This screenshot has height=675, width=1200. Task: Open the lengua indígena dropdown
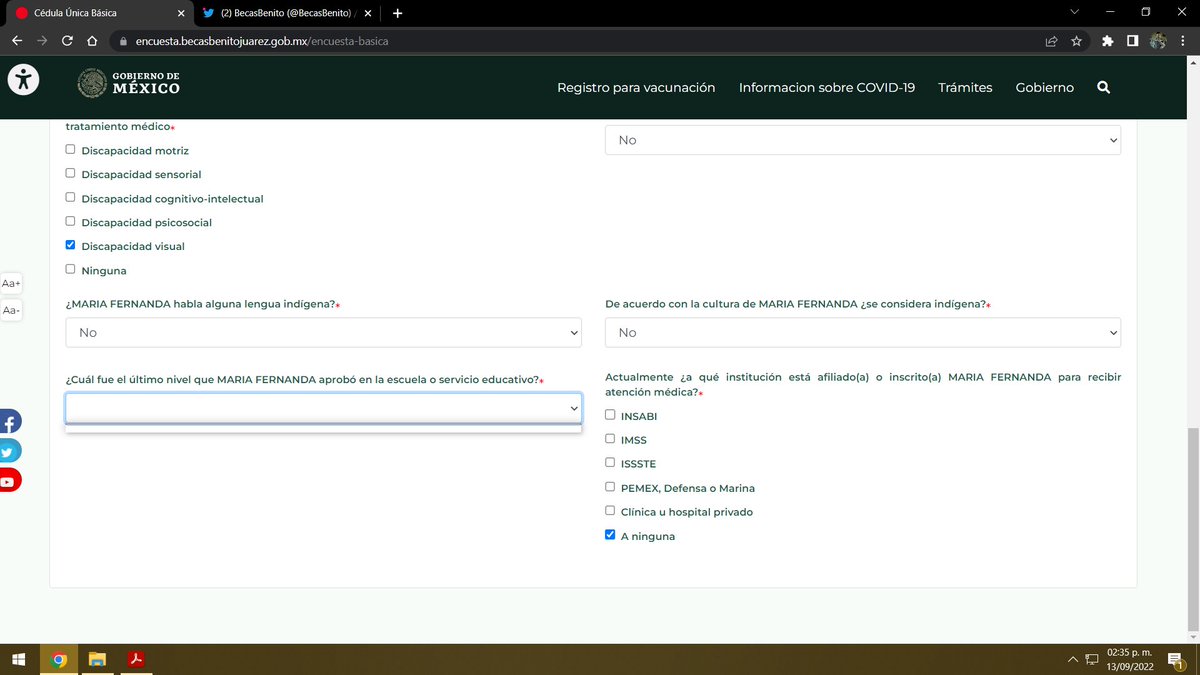click(323, 332)
